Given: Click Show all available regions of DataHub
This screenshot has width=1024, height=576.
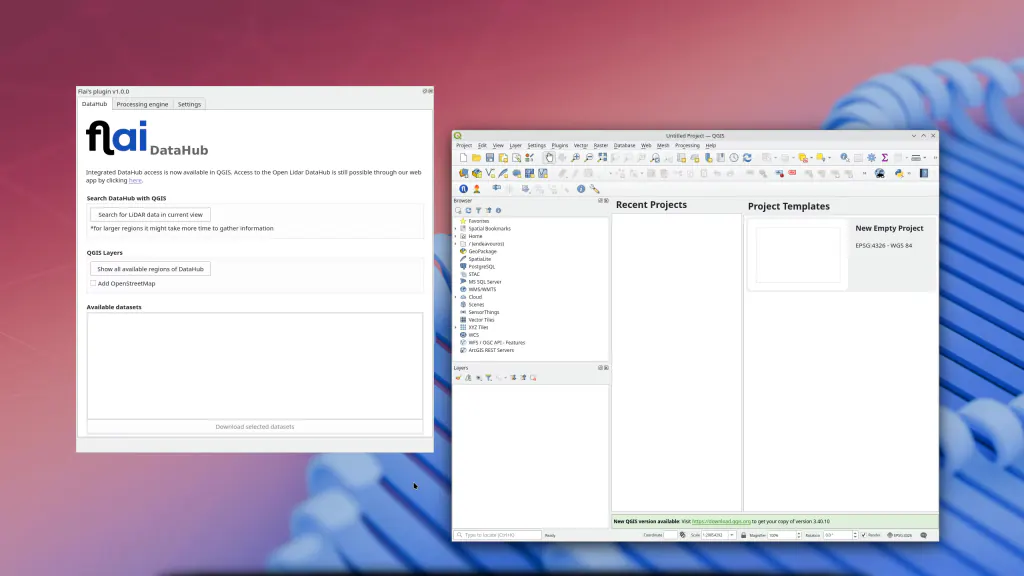Looking at the screenshot, I should coord(150,269).
